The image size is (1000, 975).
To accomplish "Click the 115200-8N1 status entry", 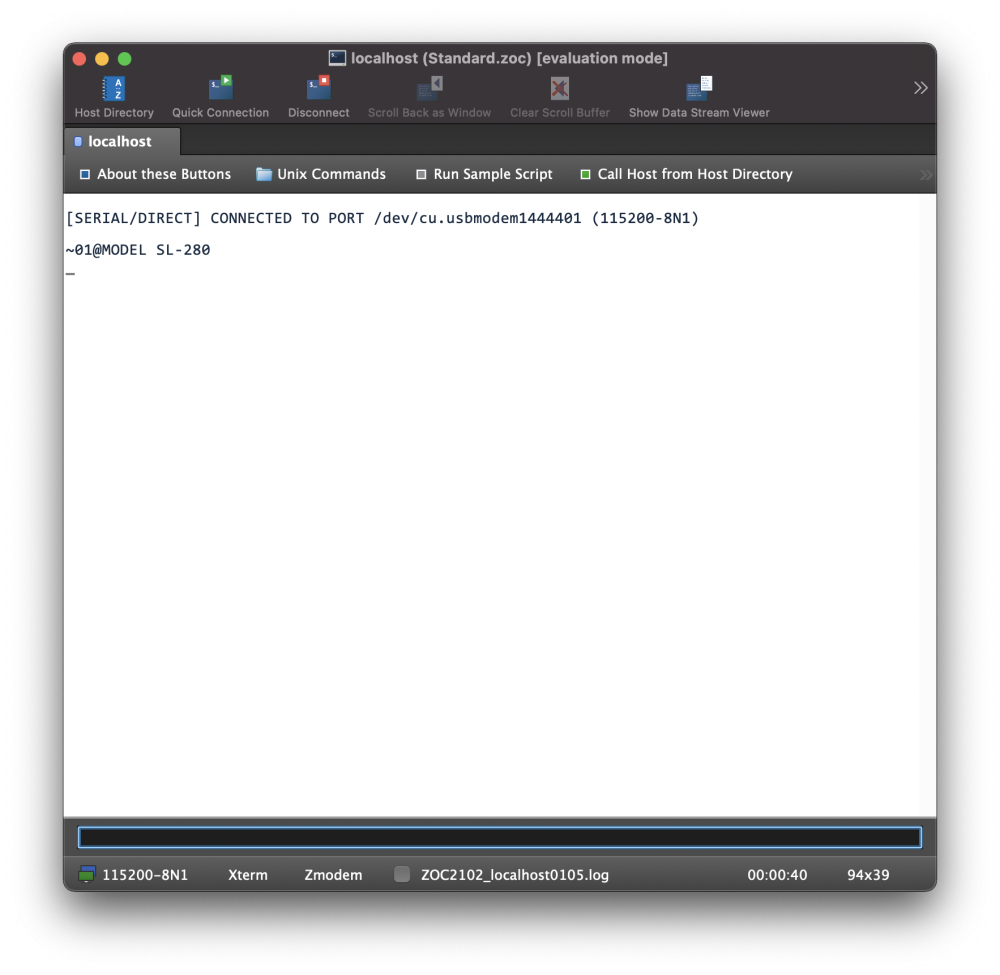I will click(145, 875).
